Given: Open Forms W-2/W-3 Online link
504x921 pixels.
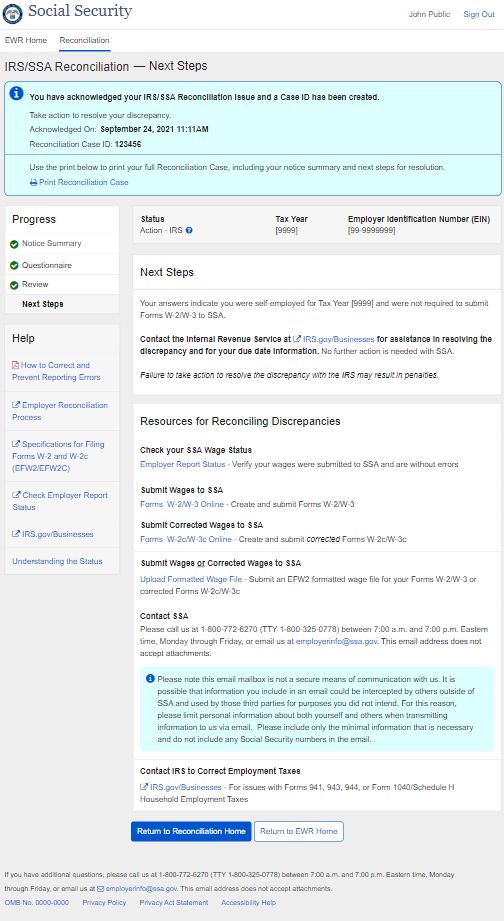Looking at the screenshot, I should (182, 504).
